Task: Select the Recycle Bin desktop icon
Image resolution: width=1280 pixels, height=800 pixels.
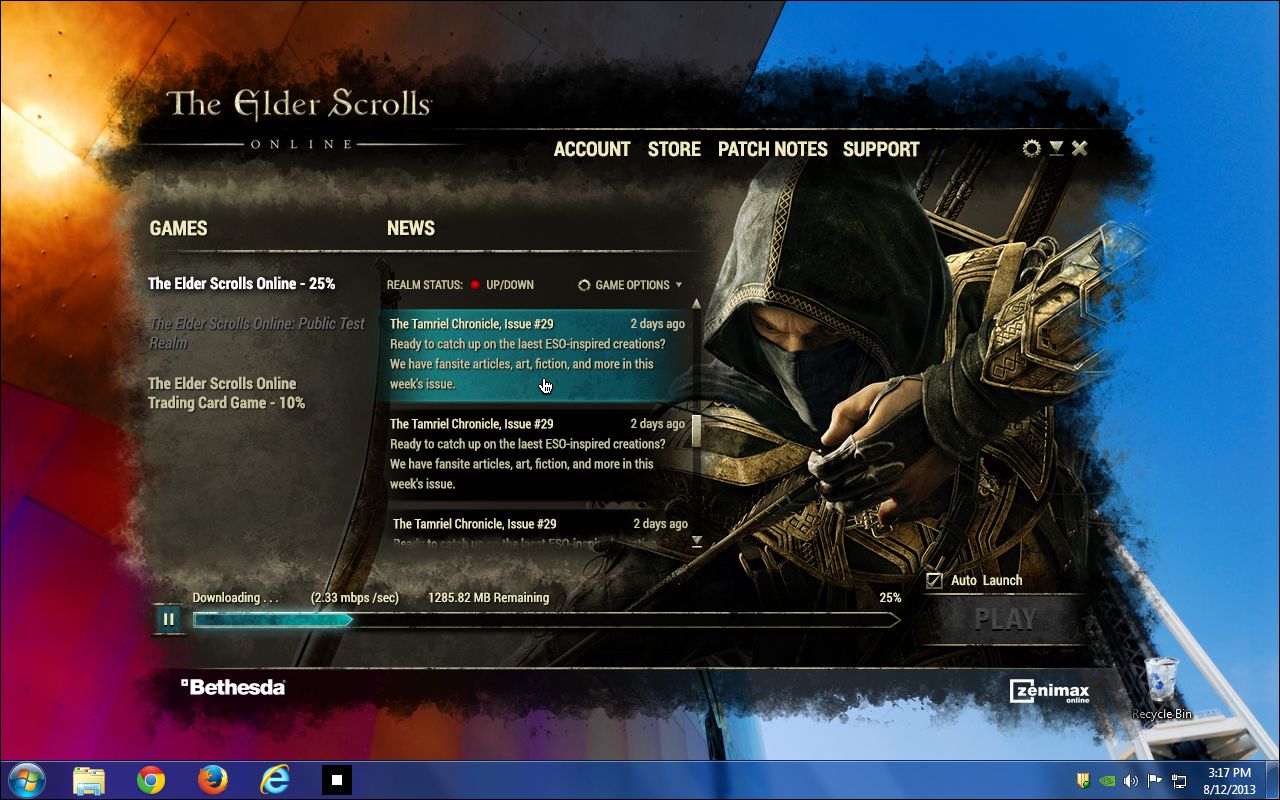Action: (x=1161, y=688)
